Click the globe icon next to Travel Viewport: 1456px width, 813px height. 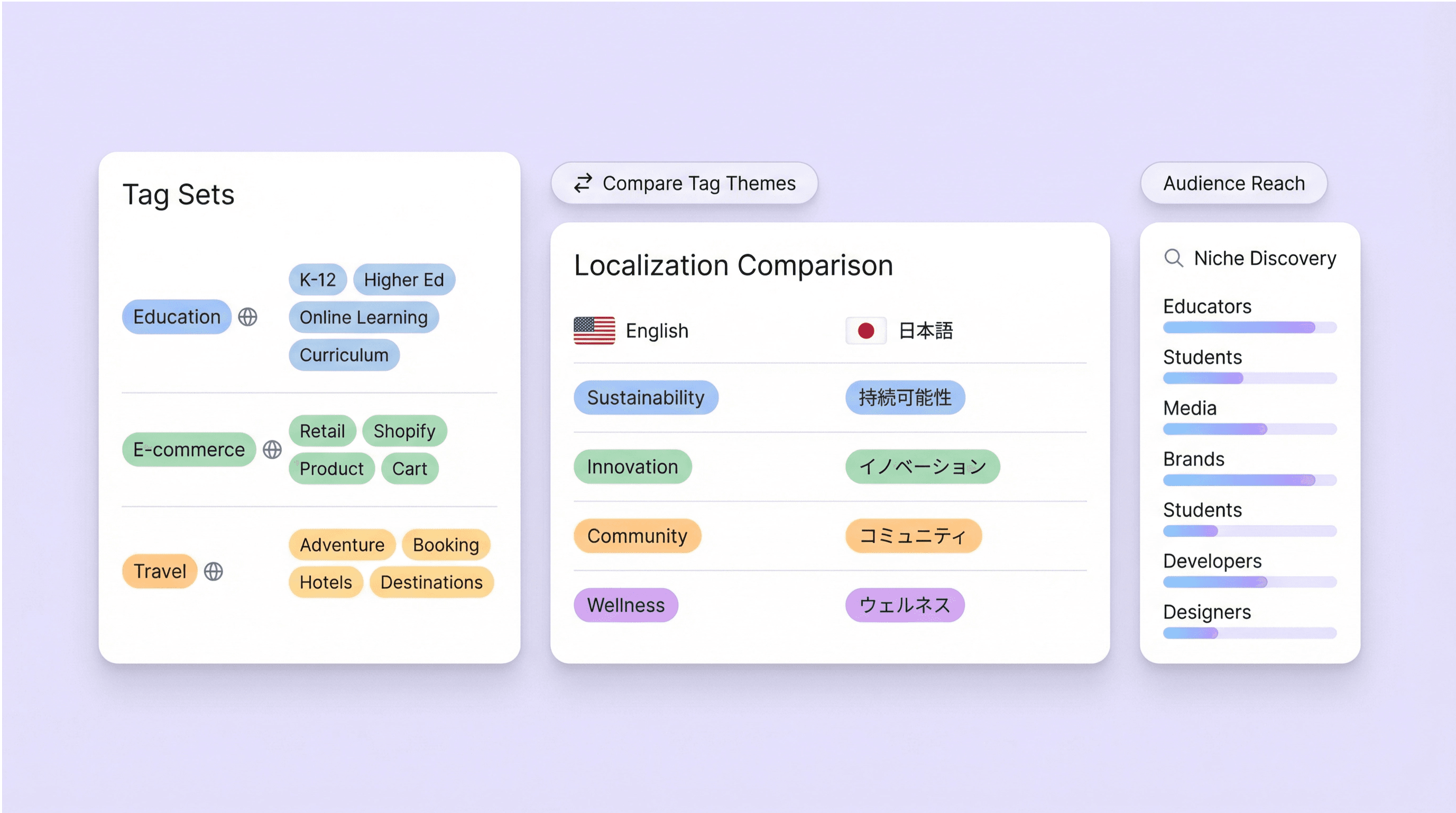[213, 571]
